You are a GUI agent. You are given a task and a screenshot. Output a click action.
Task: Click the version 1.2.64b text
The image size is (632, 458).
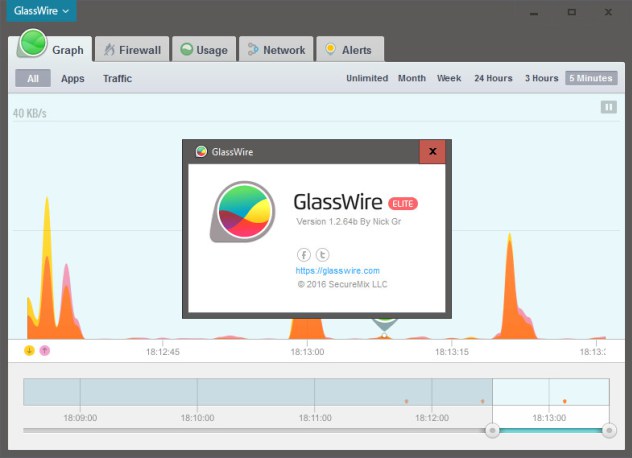click(x=349, y=221)
